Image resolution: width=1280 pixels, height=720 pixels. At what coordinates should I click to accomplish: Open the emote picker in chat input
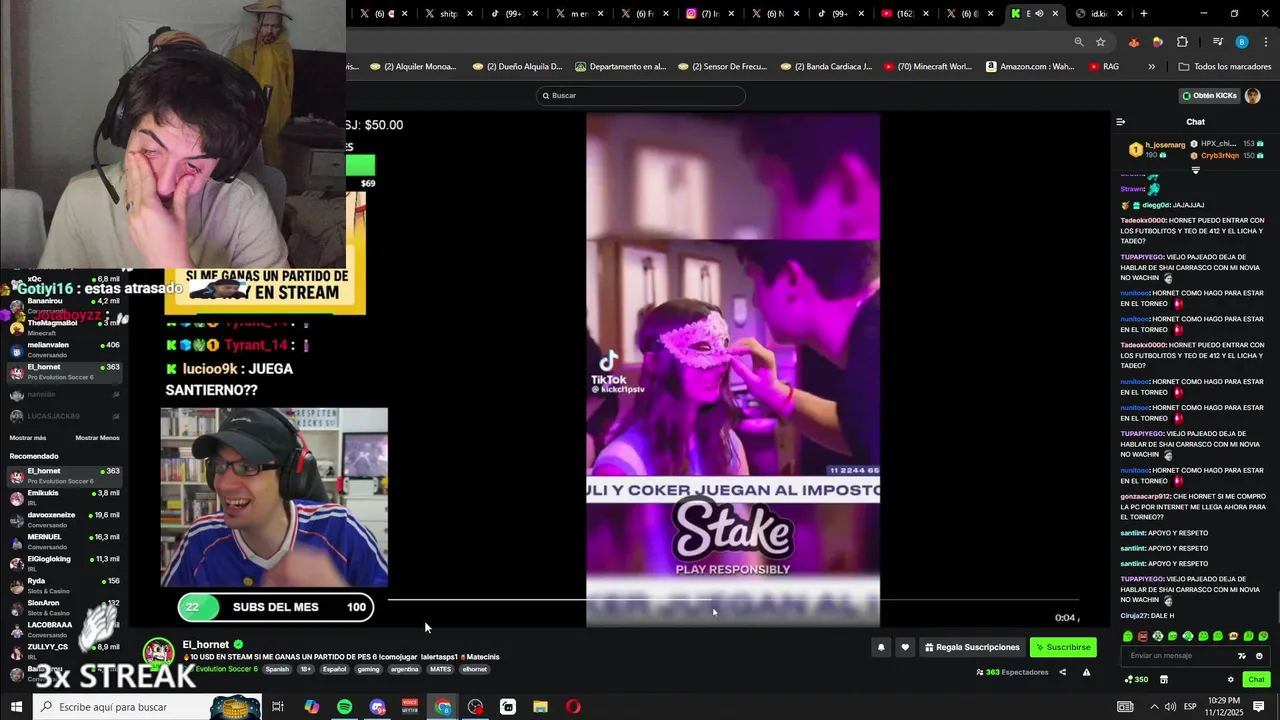click(x=1259, y=656)
